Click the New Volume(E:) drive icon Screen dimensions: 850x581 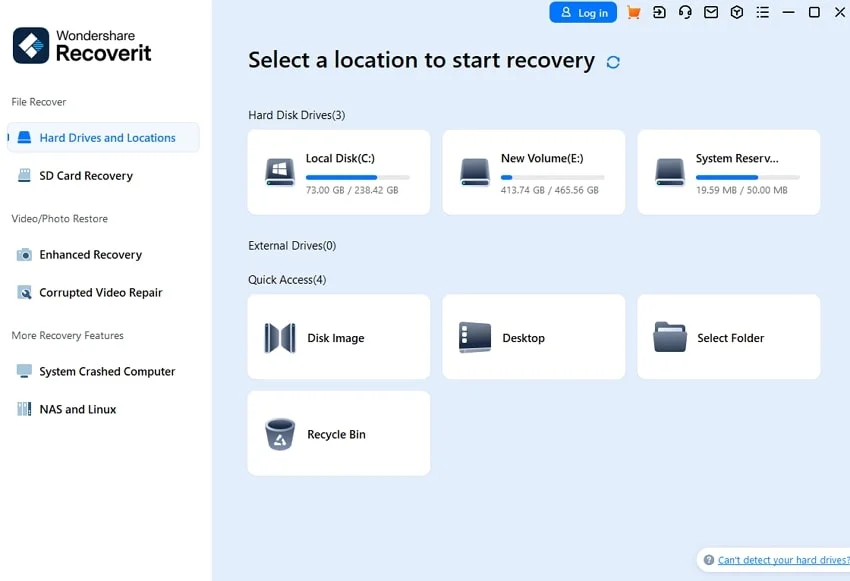pyautogui.click(x=475, y=172)
